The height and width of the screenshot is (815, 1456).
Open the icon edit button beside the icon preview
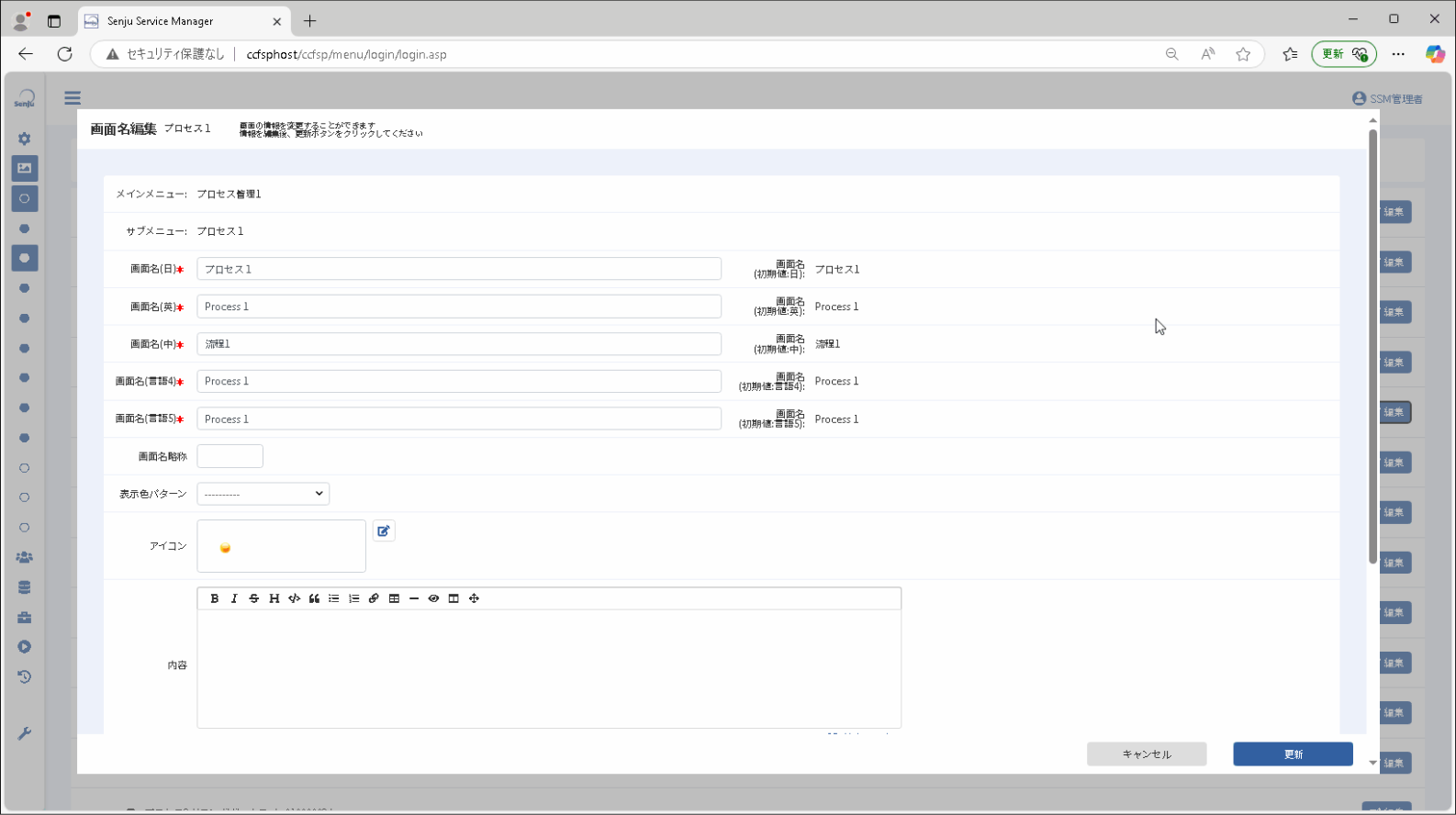coord(384,530)
